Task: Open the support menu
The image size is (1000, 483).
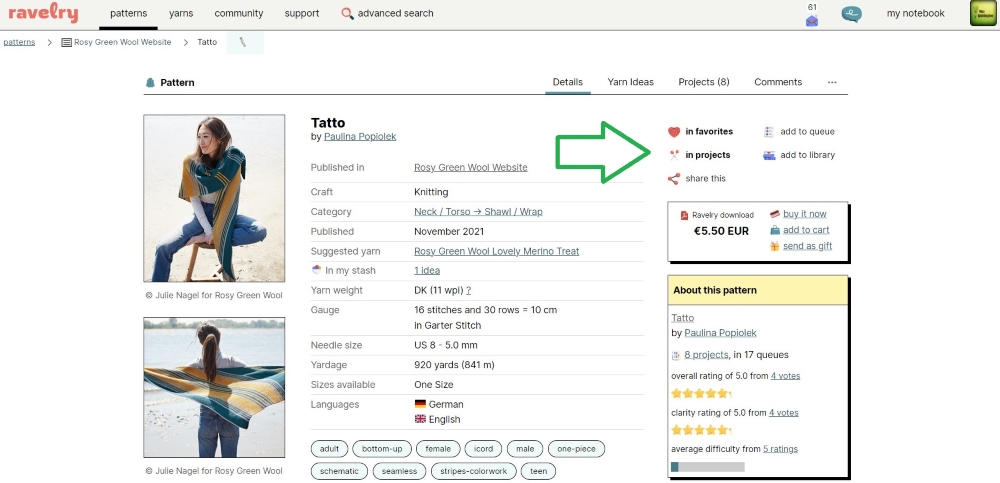Action: (302, 13)
